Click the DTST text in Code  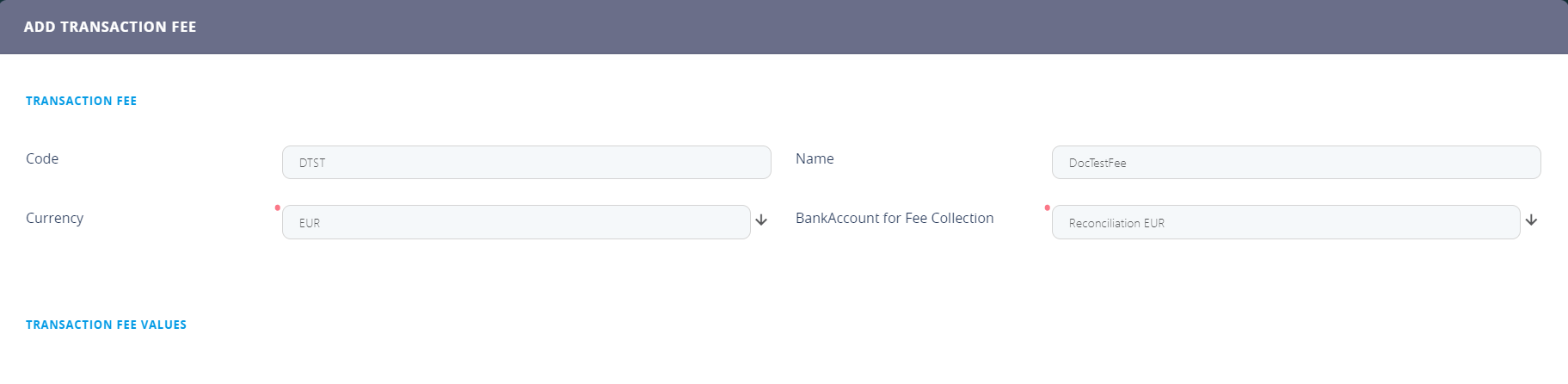tap(312, 163)
